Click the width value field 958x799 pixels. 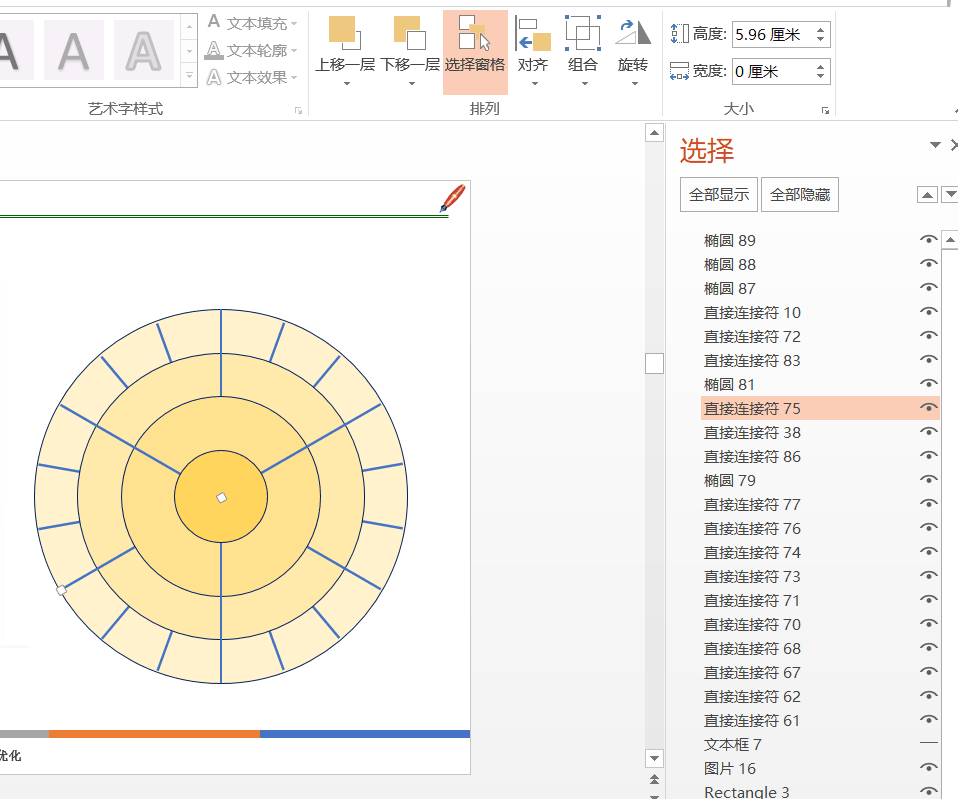pyautogui.click(x=773, y=71)
